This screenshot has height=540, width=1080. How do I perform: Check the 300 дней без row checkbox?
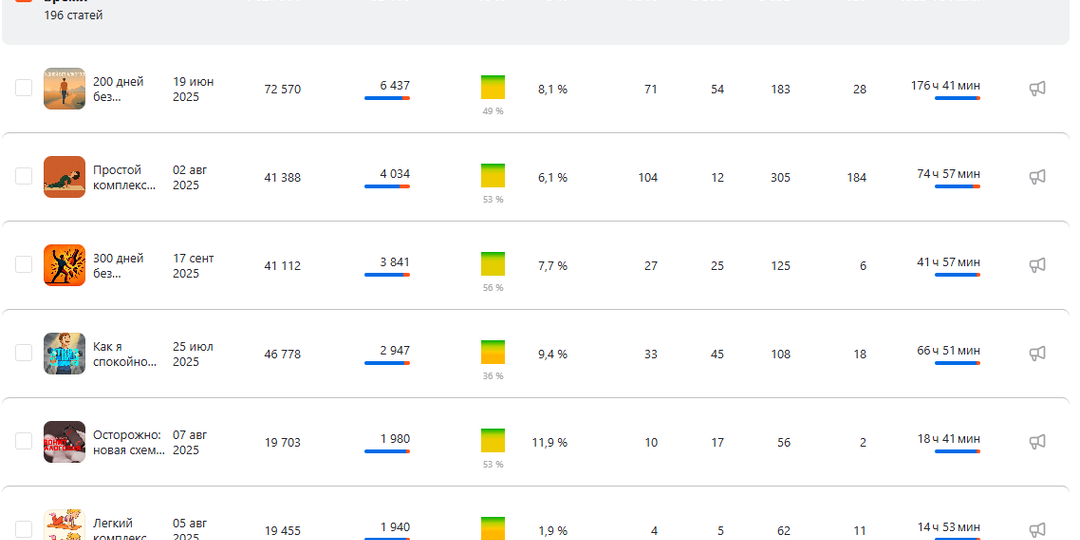pyautogui.click(x=23, y=264)
